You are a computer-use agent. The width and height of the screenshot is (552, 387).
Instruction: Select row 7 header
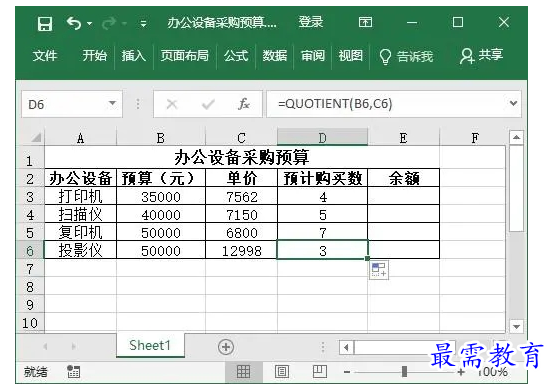[x=30, y=268]
